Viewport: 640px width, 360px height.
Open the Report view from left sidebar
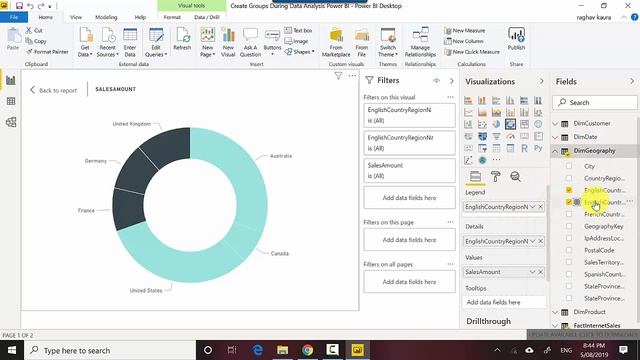11,80
